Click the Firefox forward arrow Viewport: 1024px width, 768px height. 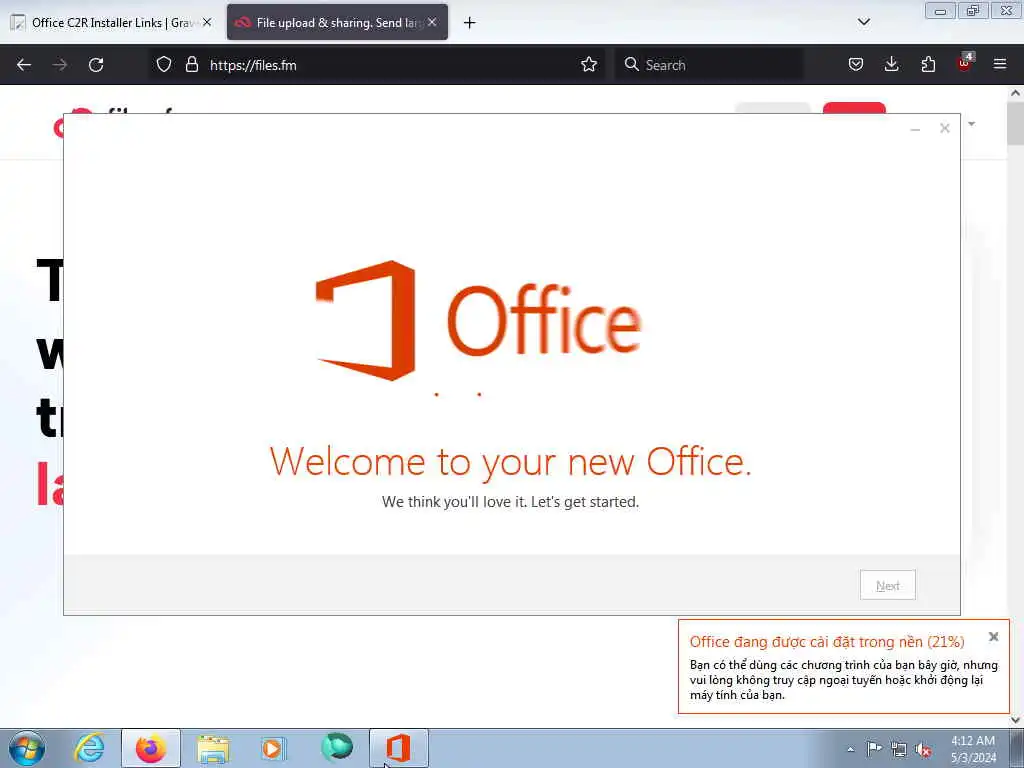tap(60, 65)
